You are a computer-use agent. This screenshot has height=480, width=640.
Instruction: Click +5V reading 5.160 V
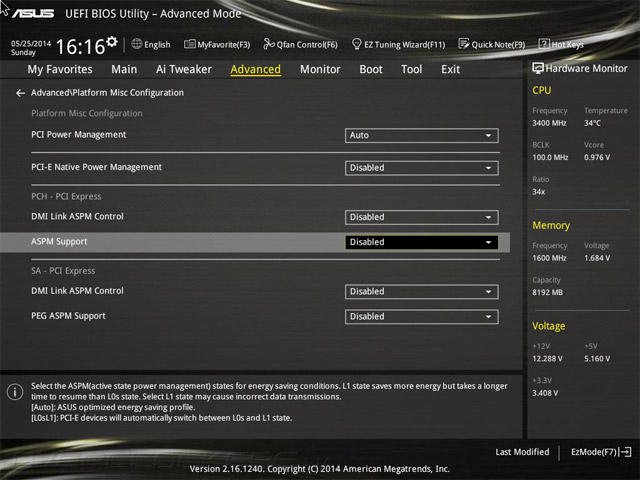click(597, 358)
